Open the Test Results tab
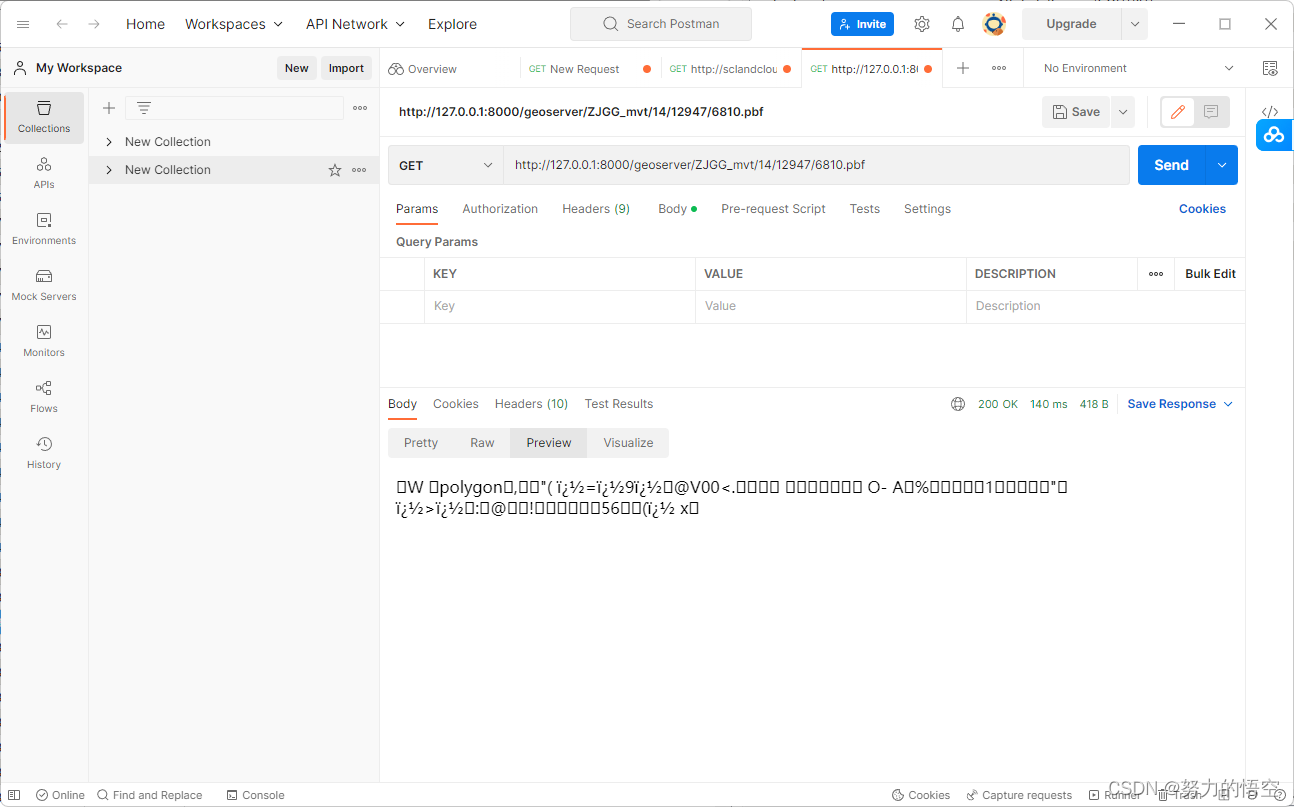The image size is (1294, 807). tap(619, 404)
